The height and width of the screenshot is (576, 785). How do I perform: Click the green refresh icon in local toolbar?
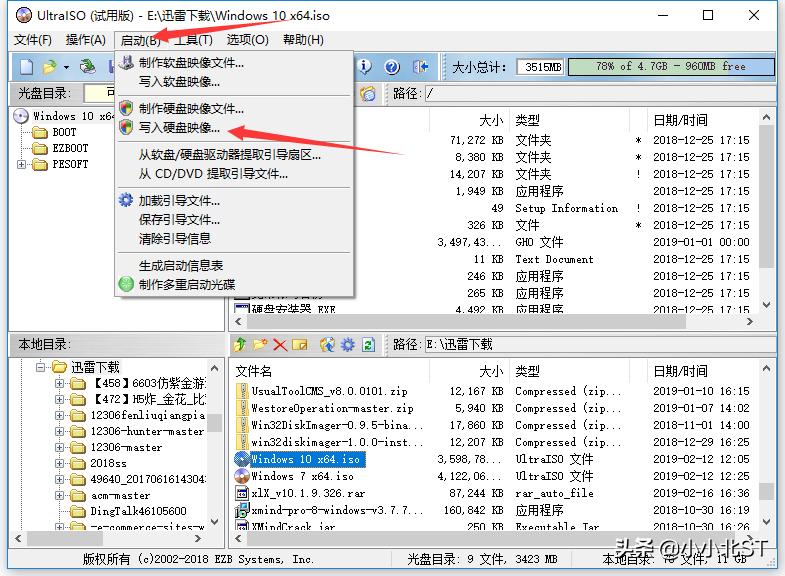click(x=368, y=344)
